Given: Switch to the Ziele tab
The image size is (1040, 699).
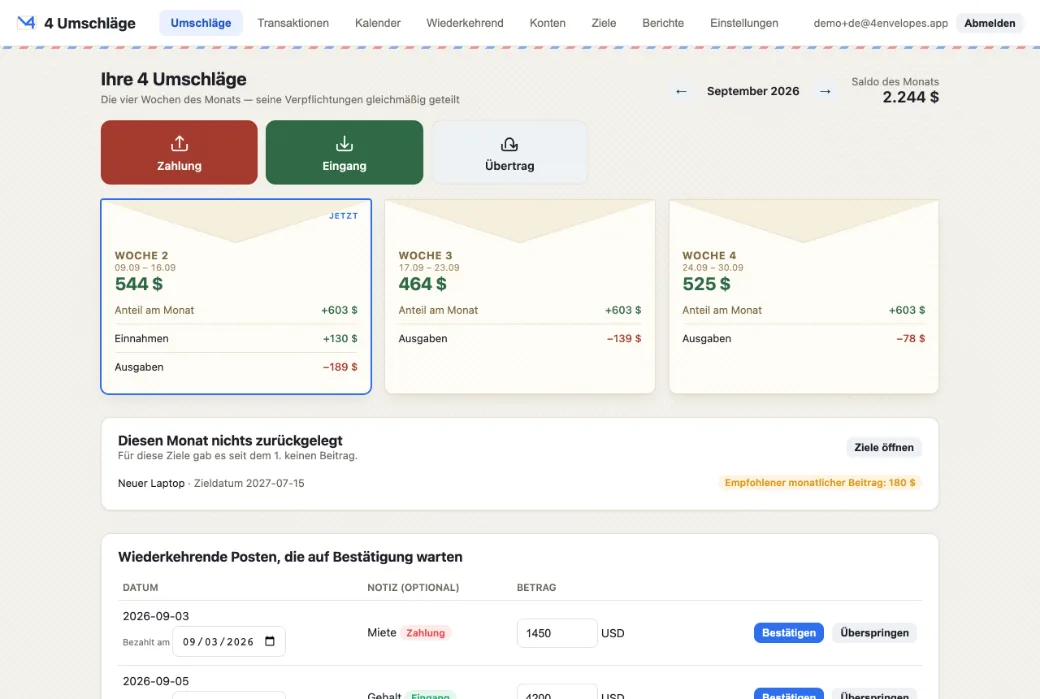Looking at the screenshot, I should [x=604, y=23].
